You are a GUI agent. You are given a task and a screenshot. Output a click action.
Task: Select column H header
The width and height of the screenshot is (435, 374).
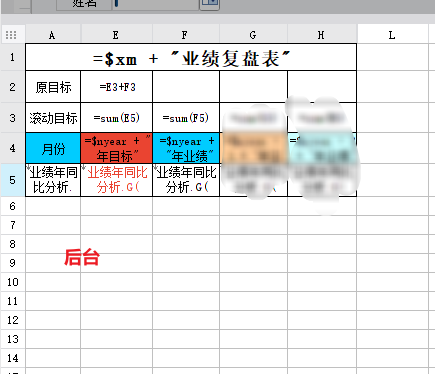322,35
